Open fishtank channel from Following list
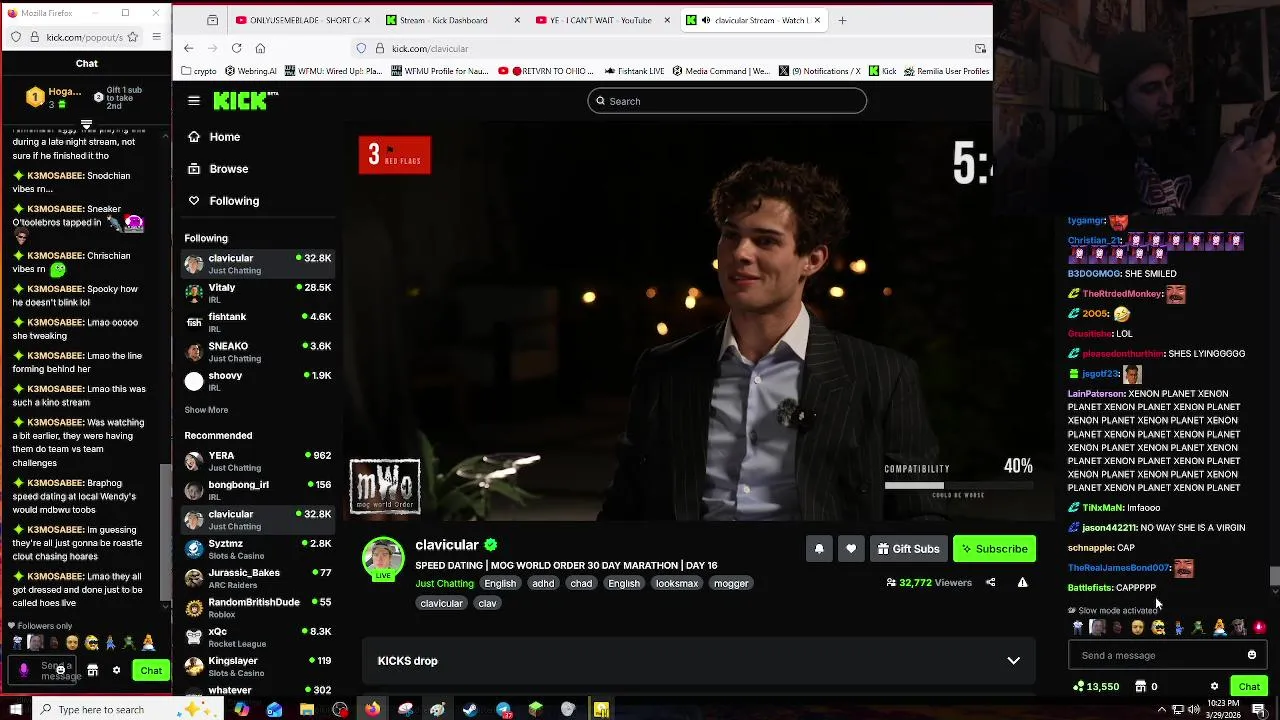The width and height of the screenshot is (1280, 720). (258, 322)
